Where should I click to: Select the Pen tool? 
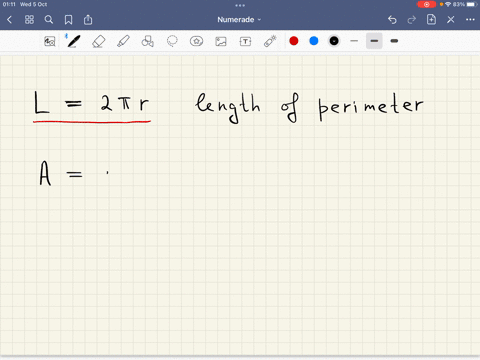(73, 41)
